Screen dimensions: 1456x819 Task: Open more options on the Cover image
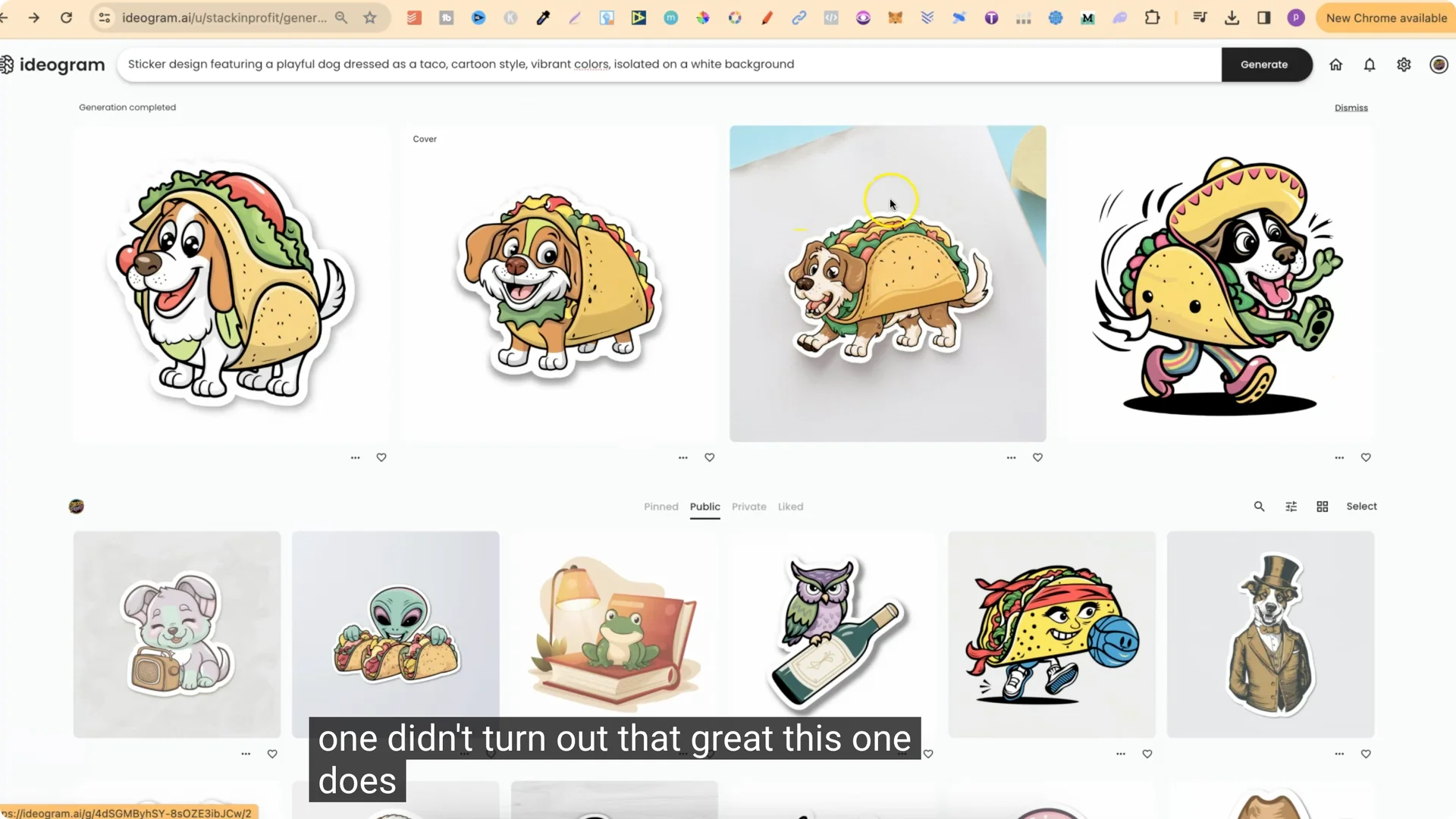682,457
